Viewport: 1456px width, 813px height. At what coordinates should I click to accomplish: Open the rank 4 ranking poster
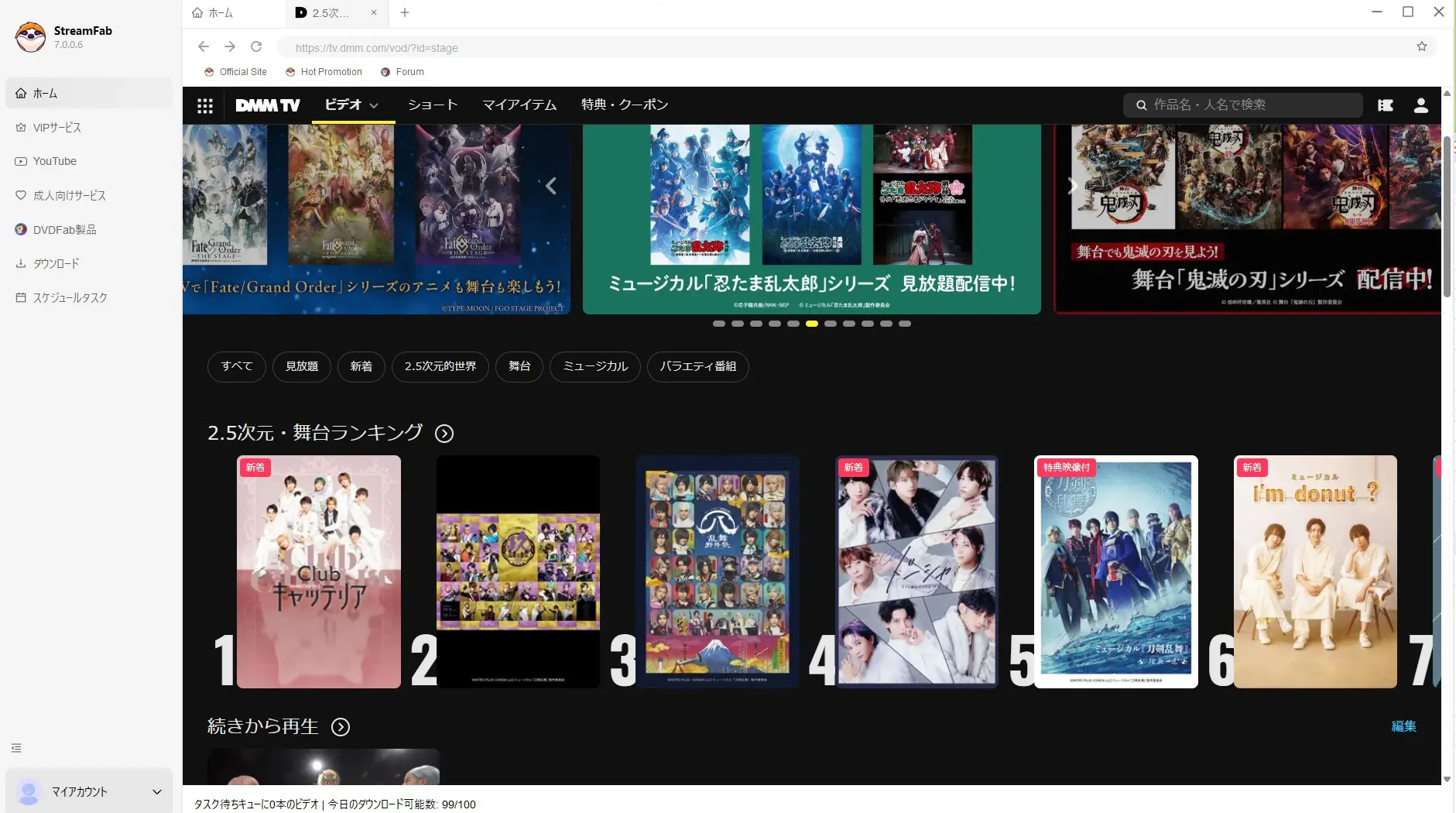(x=917, y=571)
